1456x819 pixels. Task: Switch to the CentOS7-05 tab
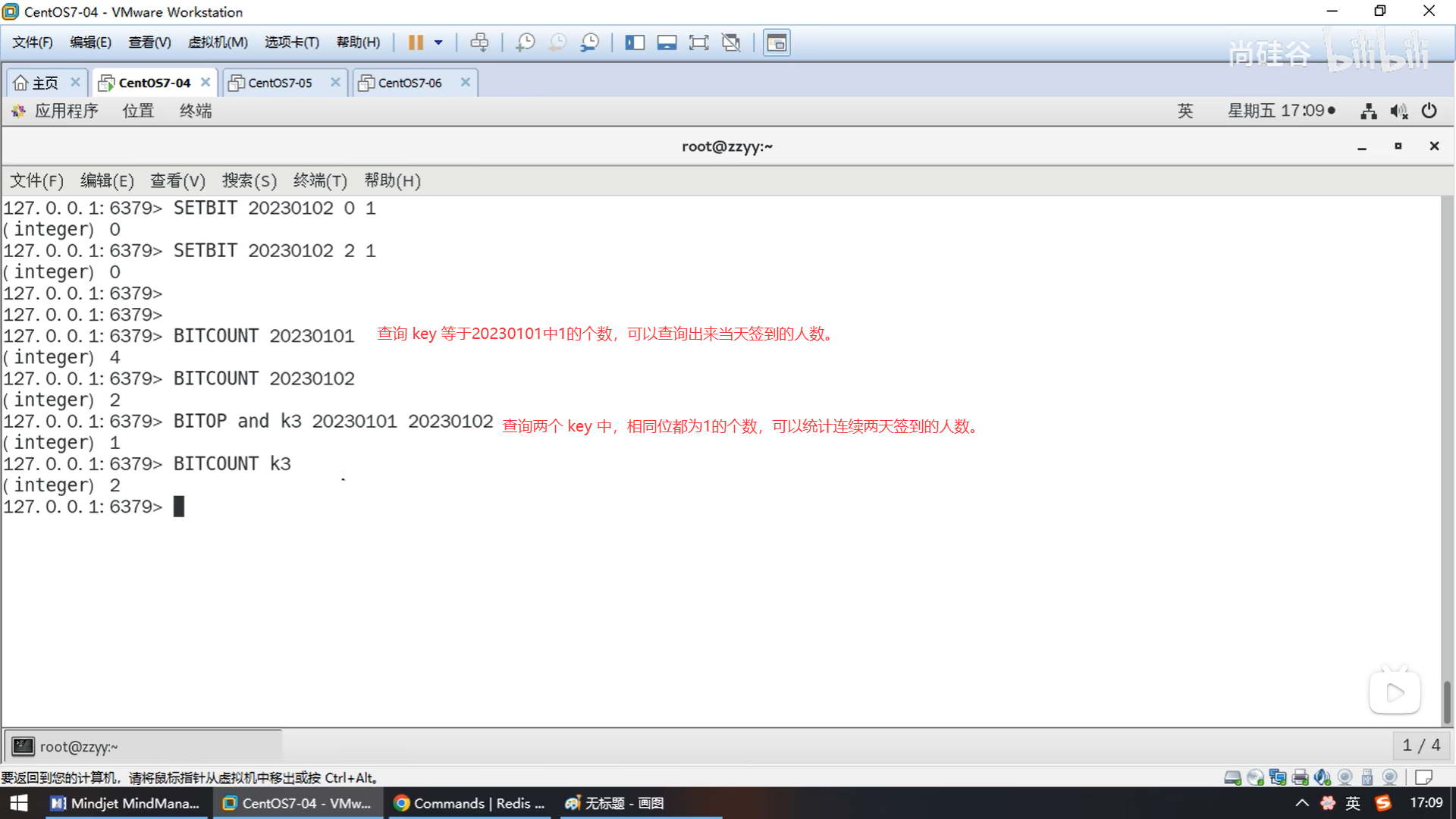280,83
